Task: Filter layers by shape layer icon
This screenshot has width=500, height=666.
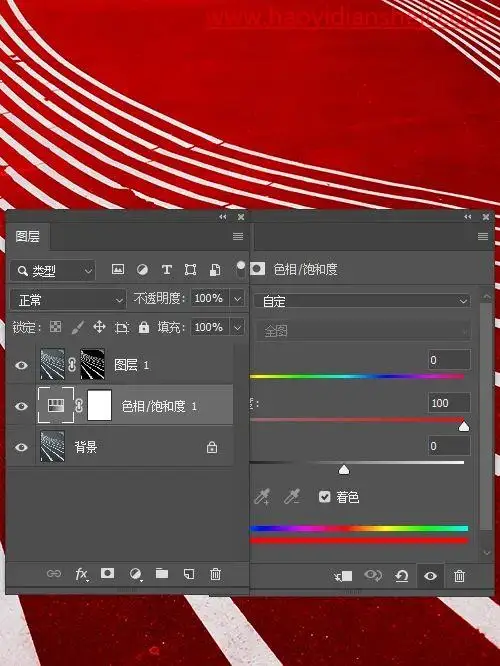Action: [190, 270]
